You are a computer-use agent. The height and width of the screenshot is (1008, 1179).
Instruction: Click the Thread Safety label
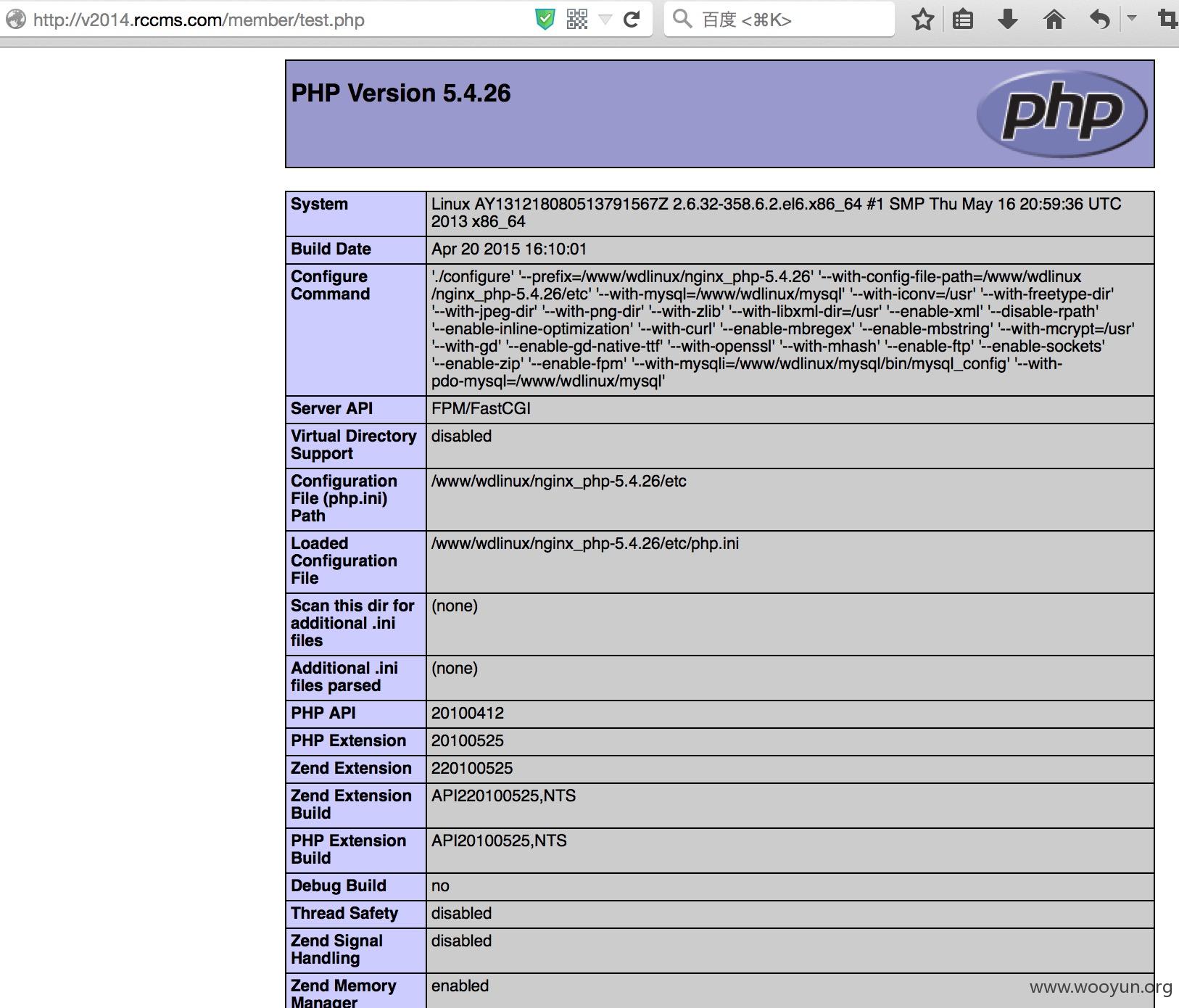click(x=344, y=914)
